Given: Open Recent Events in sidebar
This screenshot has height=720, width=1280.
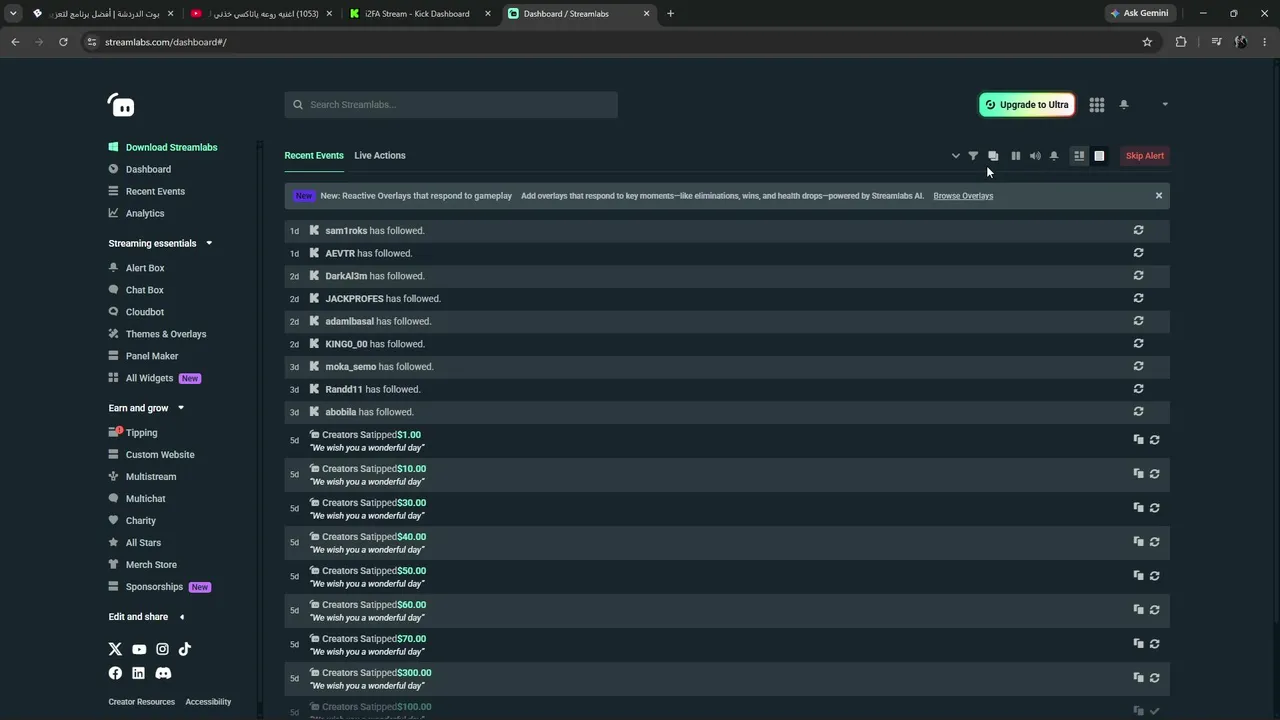Looking at the screenshot, I should pyautogui.click(x=147, y=191).
